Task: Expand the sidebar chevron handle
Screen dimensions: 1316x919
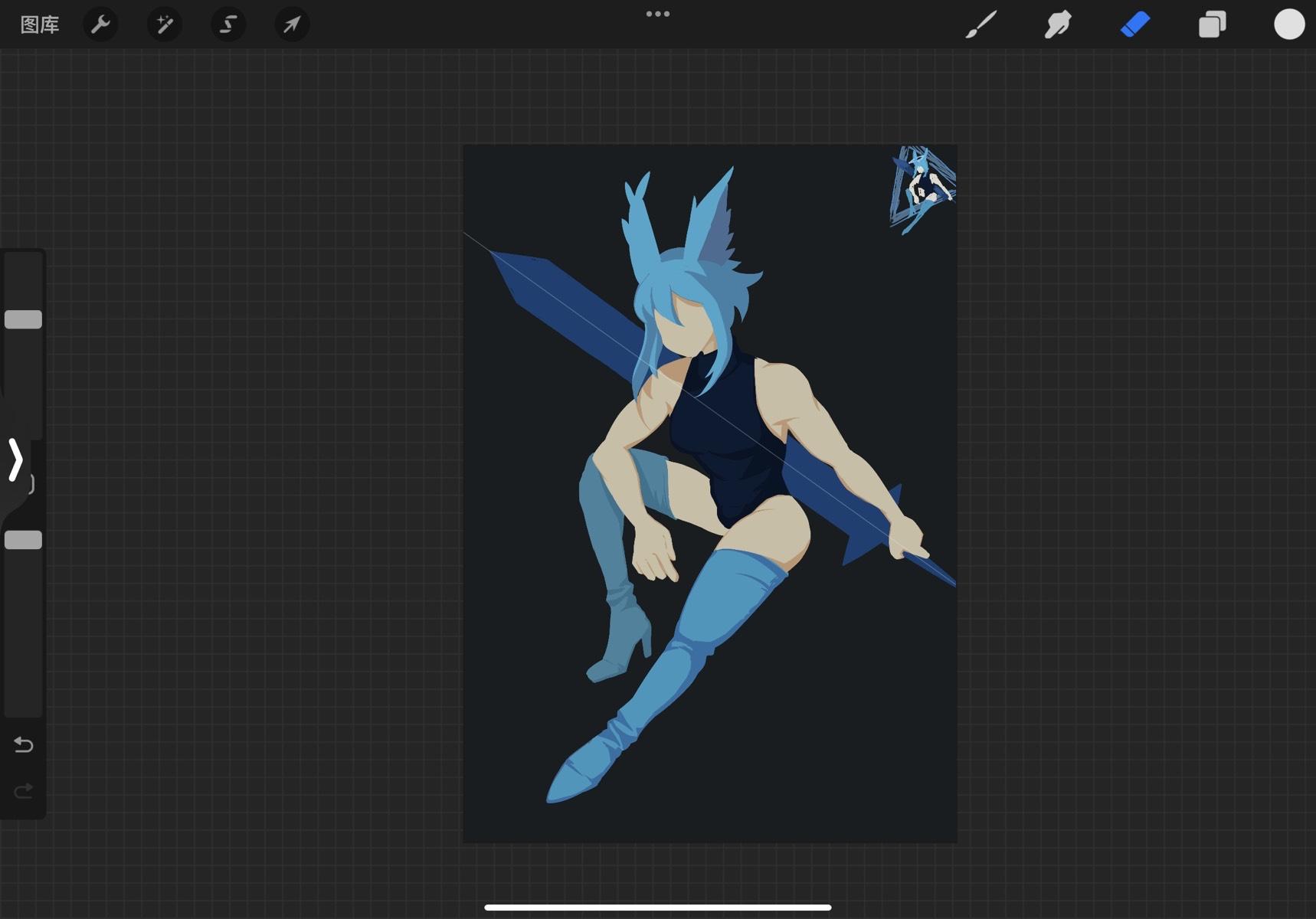Action: pos(15,459)
